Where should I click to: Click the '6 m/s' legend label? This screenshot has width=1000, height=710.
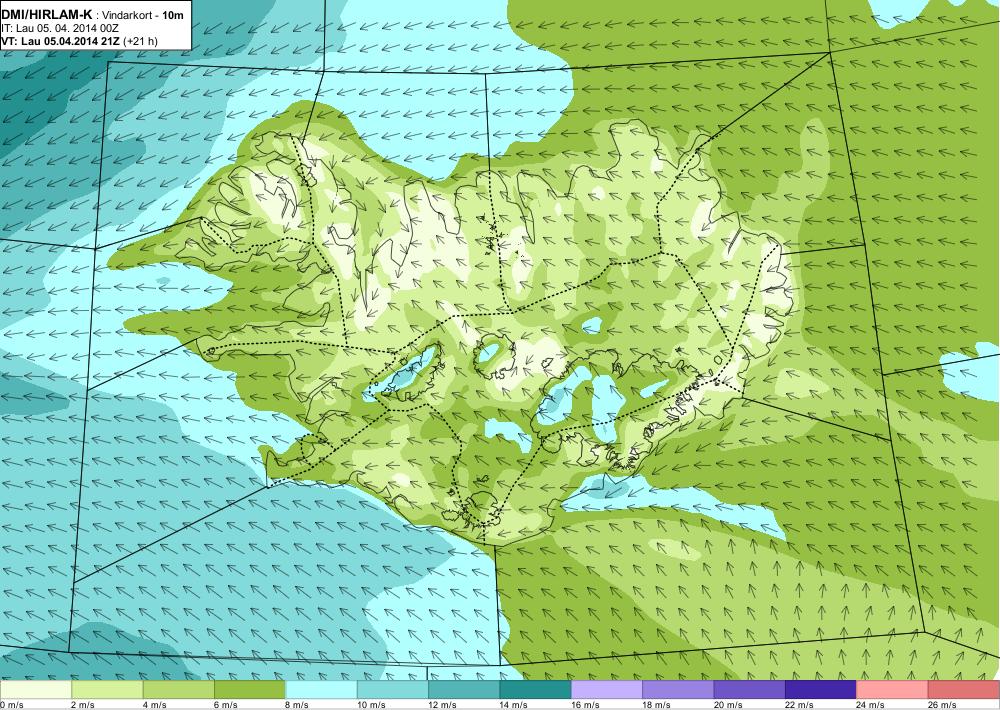226,705
